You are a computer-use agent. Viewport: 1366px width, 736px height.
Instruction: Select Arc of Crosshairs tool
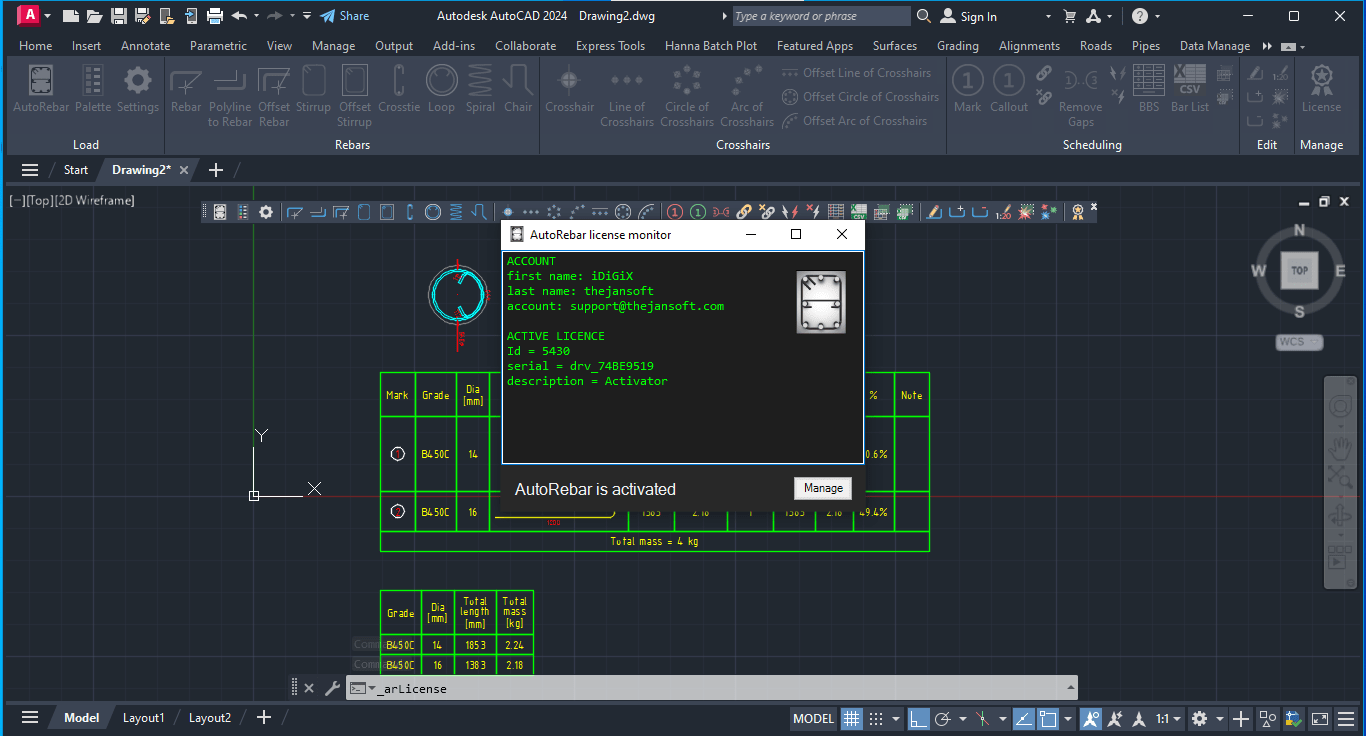(747, 96)
